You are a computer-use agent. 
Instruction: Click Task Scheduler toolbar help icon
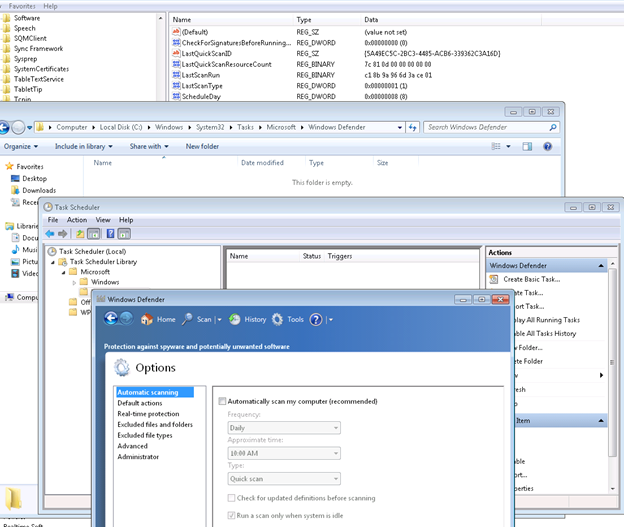[111, 234]
